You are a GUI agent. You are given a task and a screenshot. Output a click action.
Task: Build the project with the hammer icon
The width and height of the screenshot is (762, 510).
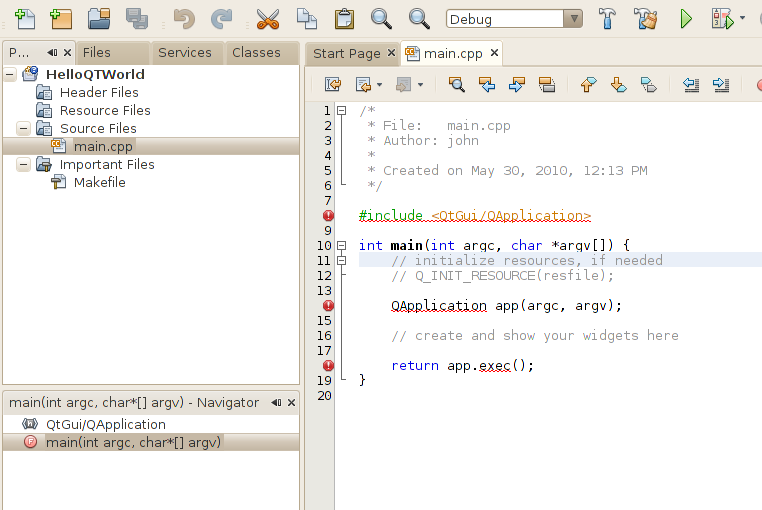[607, 18]
